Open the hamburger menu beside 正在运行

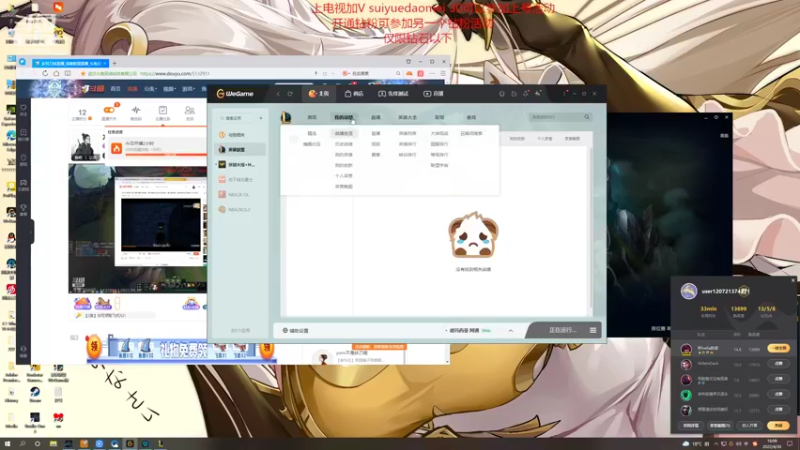point(593,330)
